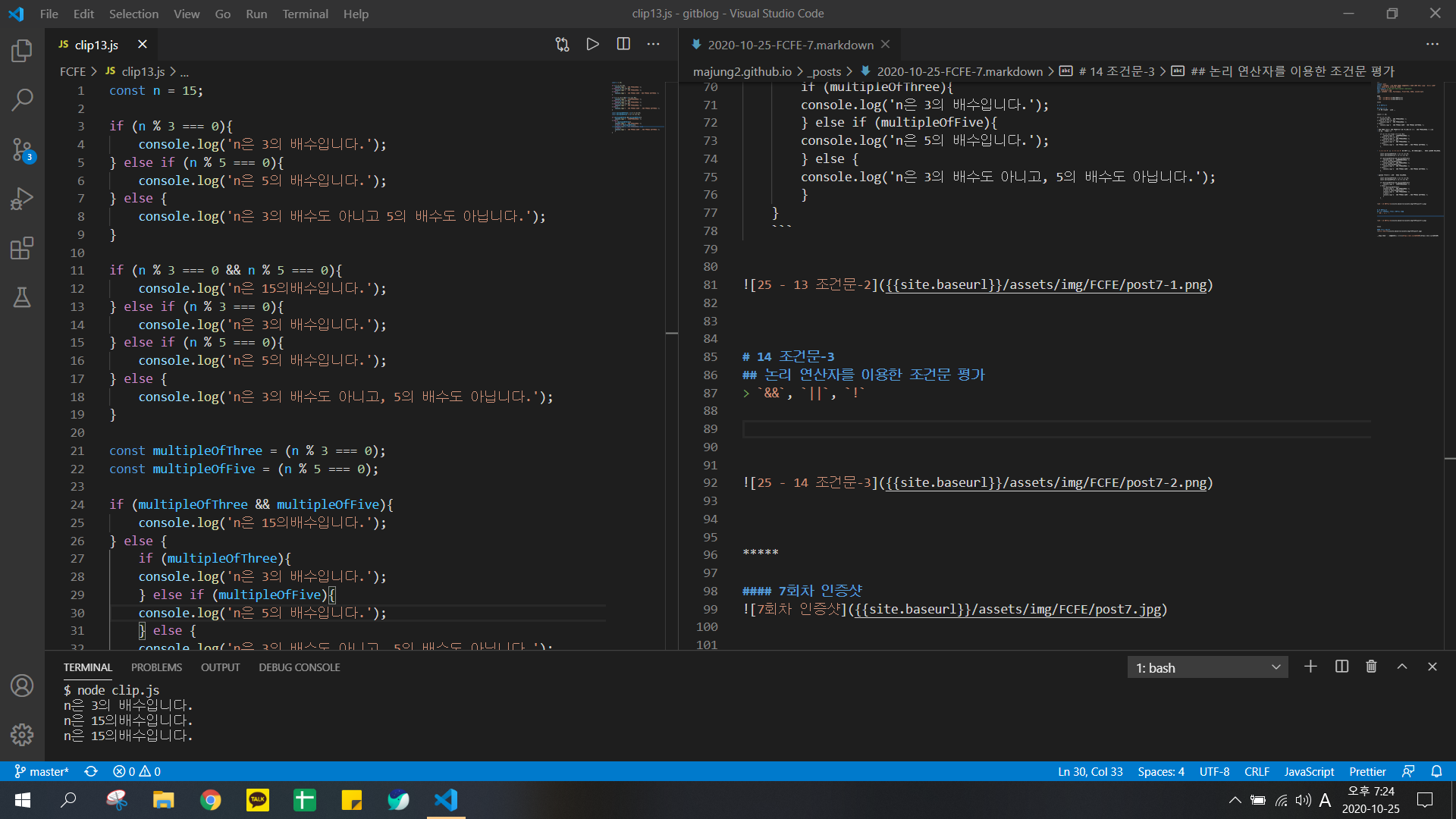Select language mode JavaScript in status bar
This screenshot has width=1456, height=819.
tap(1309, 771)
